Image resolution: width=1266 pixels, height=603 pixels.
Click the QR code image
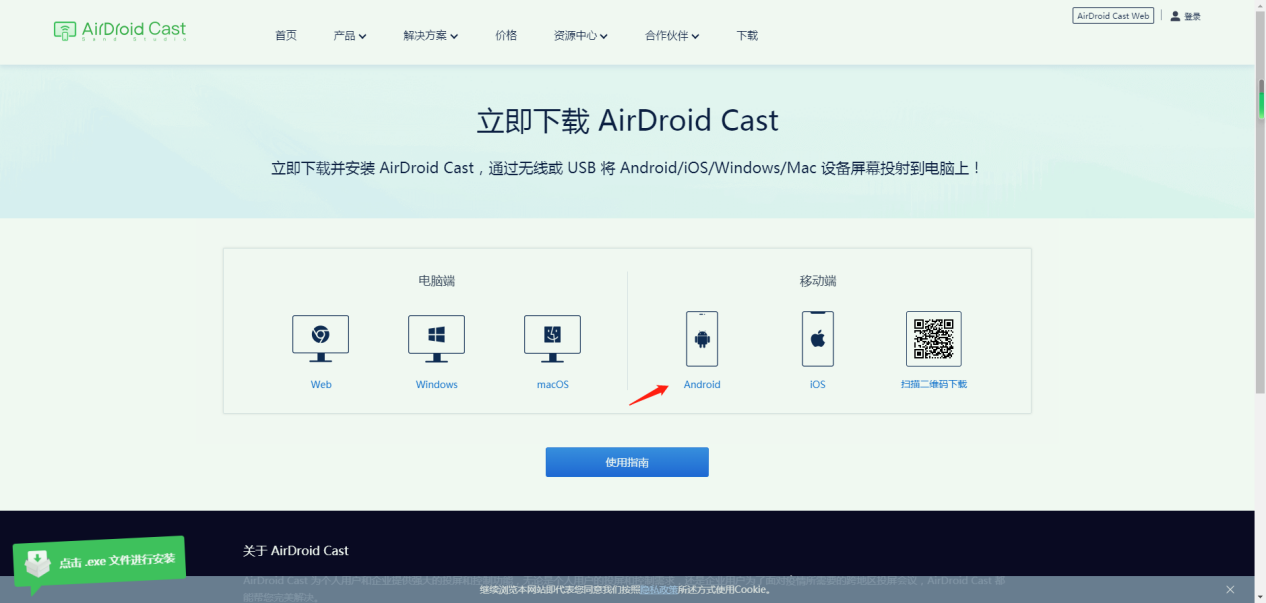[x=934, y=339]
